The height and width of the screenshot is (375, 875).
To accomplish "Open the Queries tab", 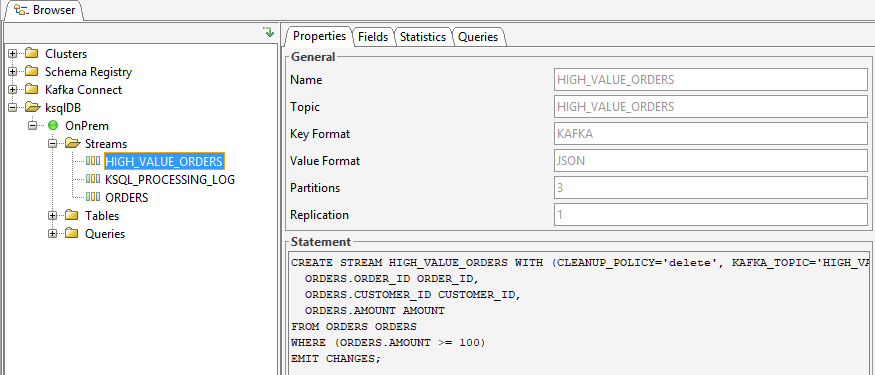I will (x=478, y=37).
